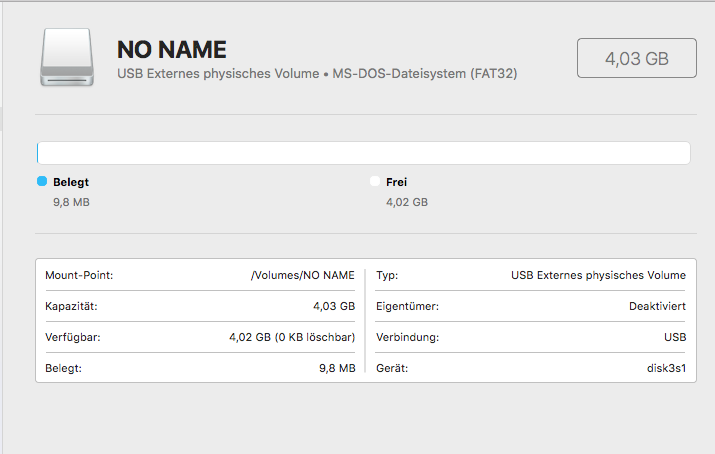Click the 4,02 GB free amount under Frei
Viewport: 715px width, 454px height.
(x=407, y=202)
